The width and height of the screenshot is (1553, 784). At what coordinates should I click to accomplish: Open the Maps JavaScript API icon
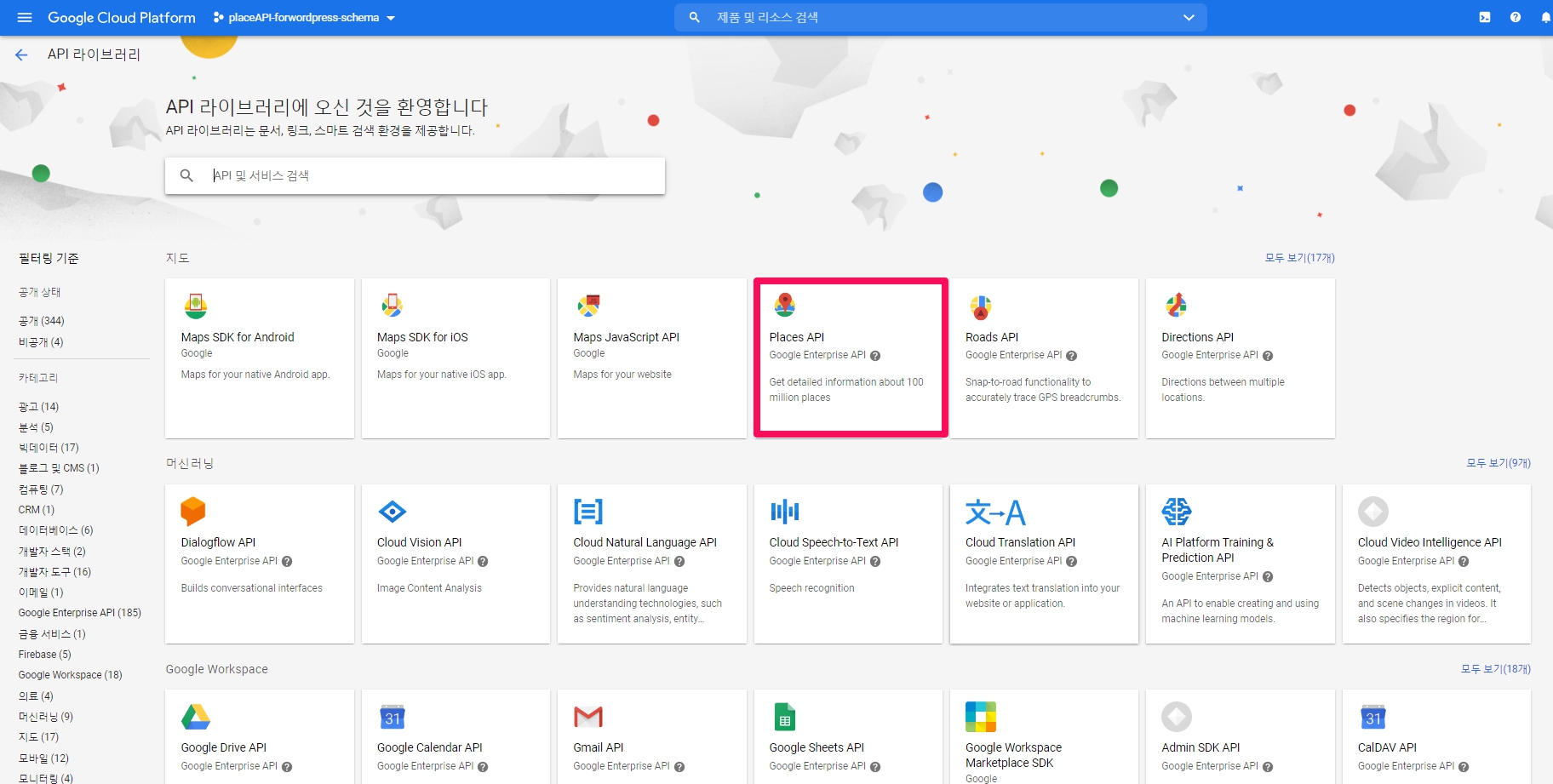[587, 306]
